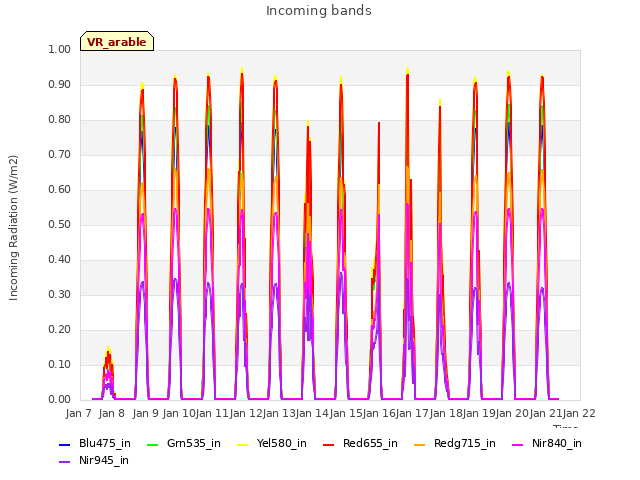Click the blue Blu475_in legend swatch
The width and height of the screenshot is (640, 480).
pyautogui.click(x=65, y=444)
